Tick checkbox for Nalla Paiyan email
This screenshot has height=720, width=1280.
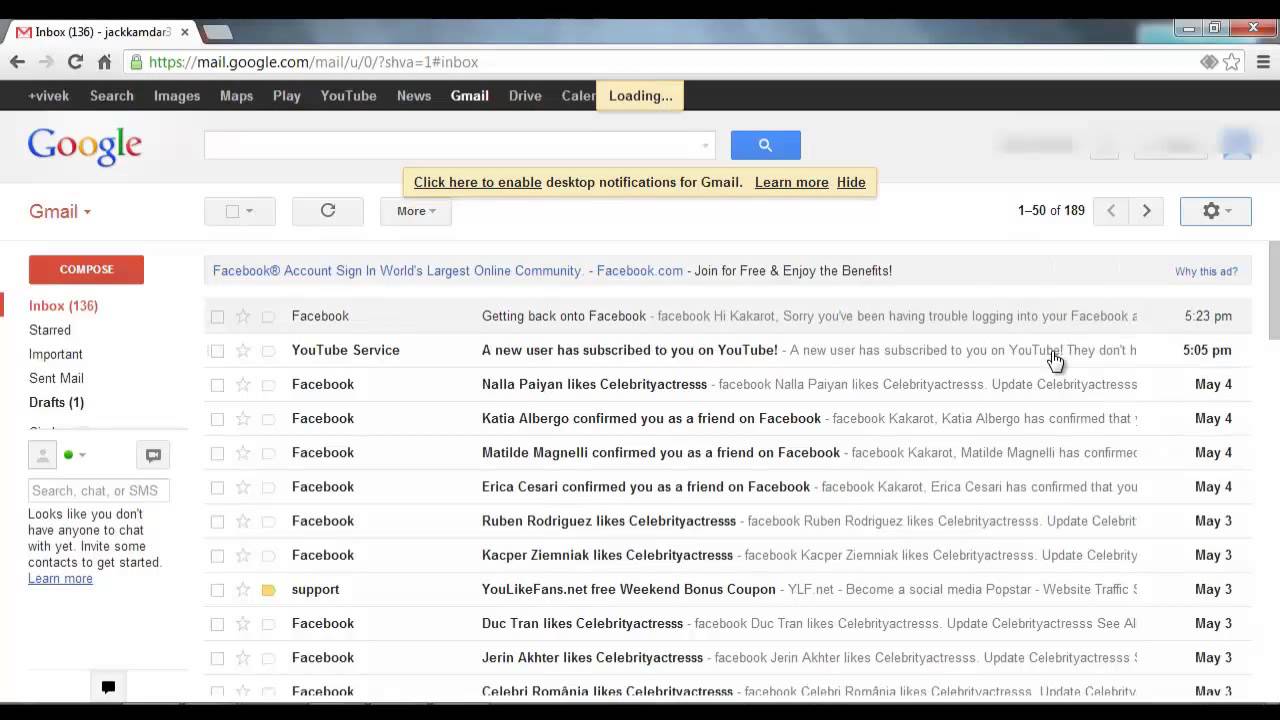pyautogui.click(x=217, y=384)
